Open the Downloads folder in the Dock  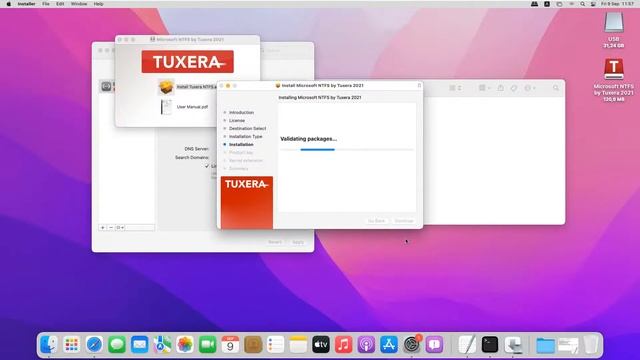[545, 345]
